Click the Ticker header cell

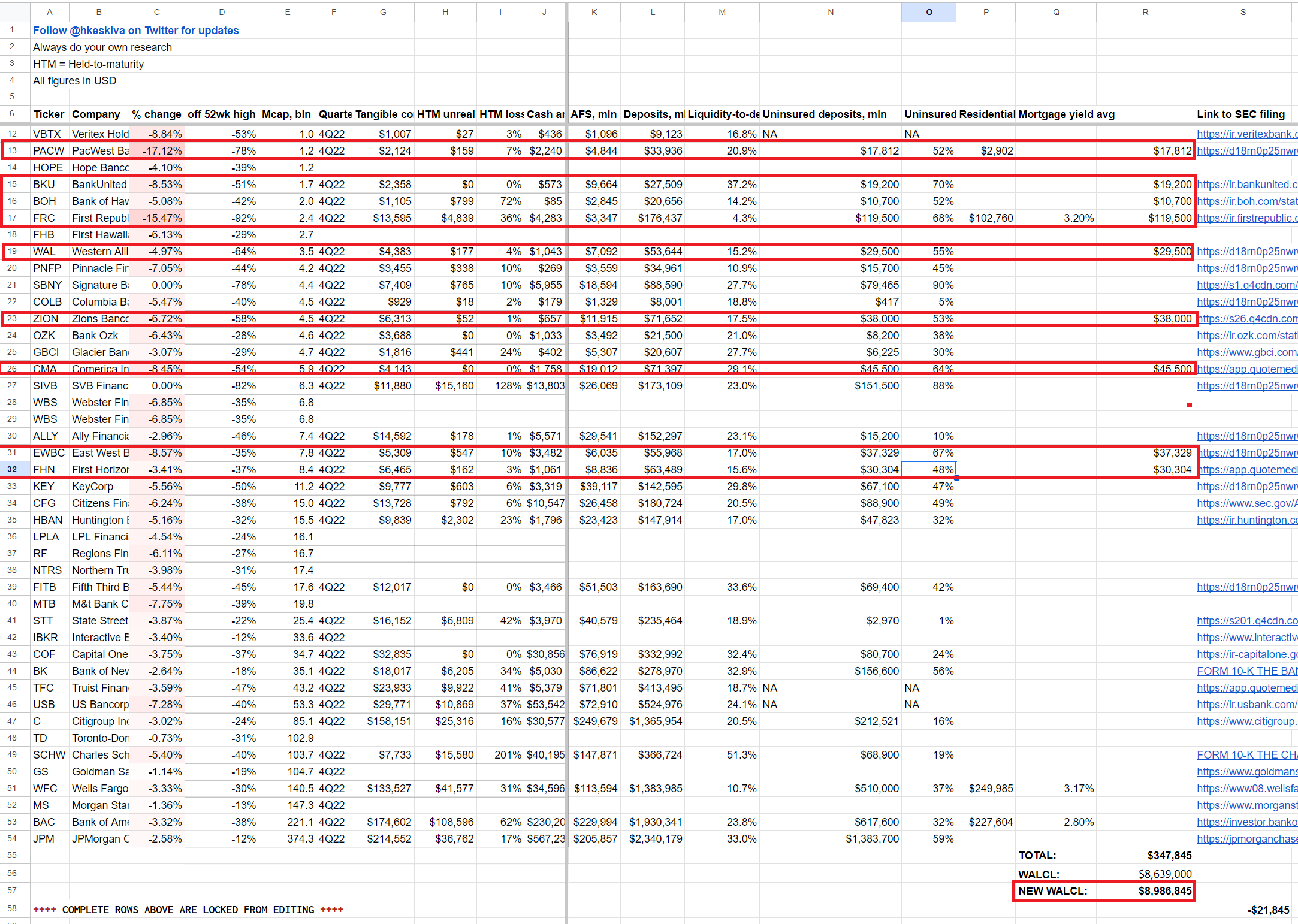click(x=49, y=114)
